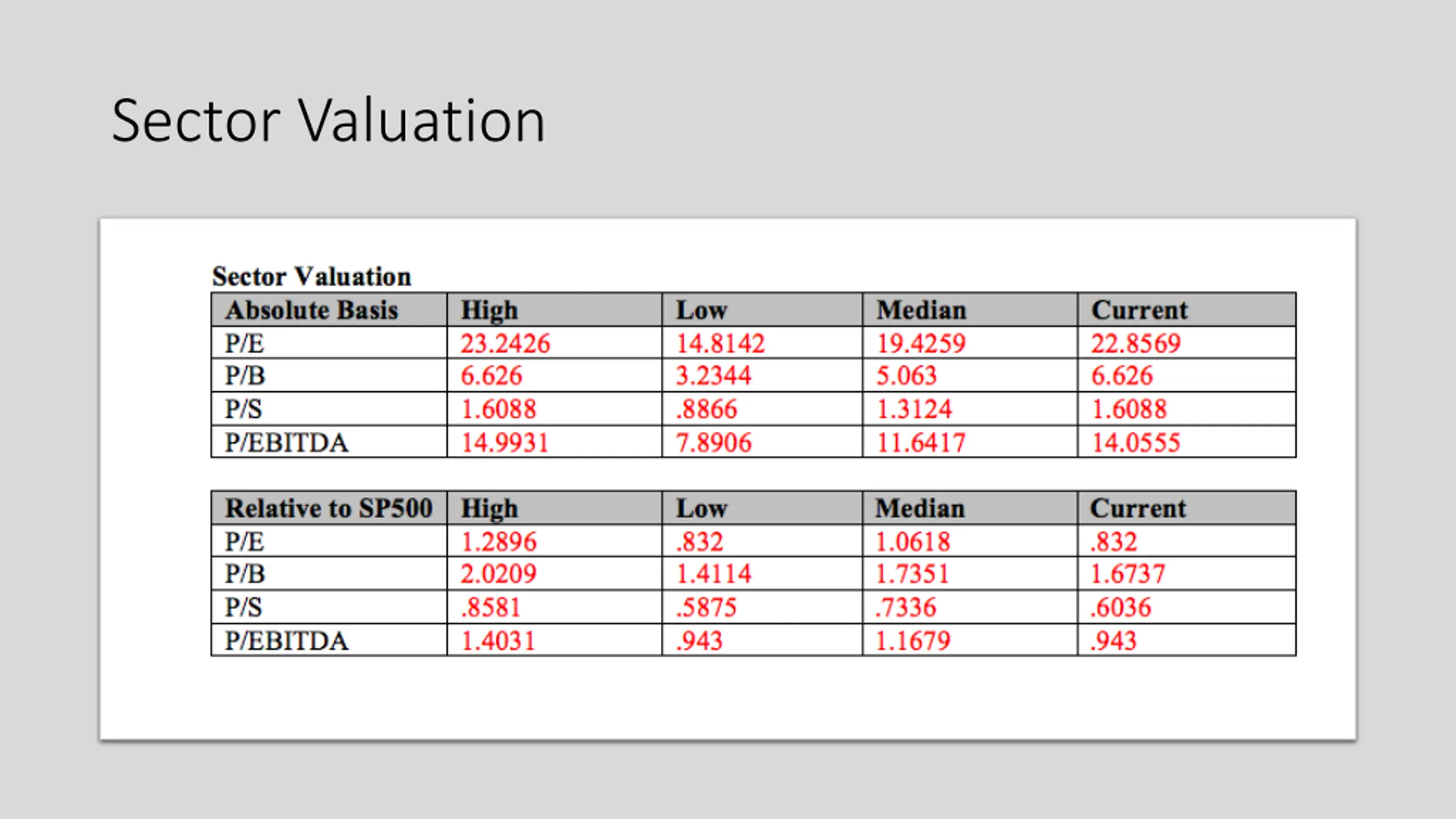Click the absolute P/E high value 23.2426
This screenshot has height=819, width=1456.
[x=505, y=344]
